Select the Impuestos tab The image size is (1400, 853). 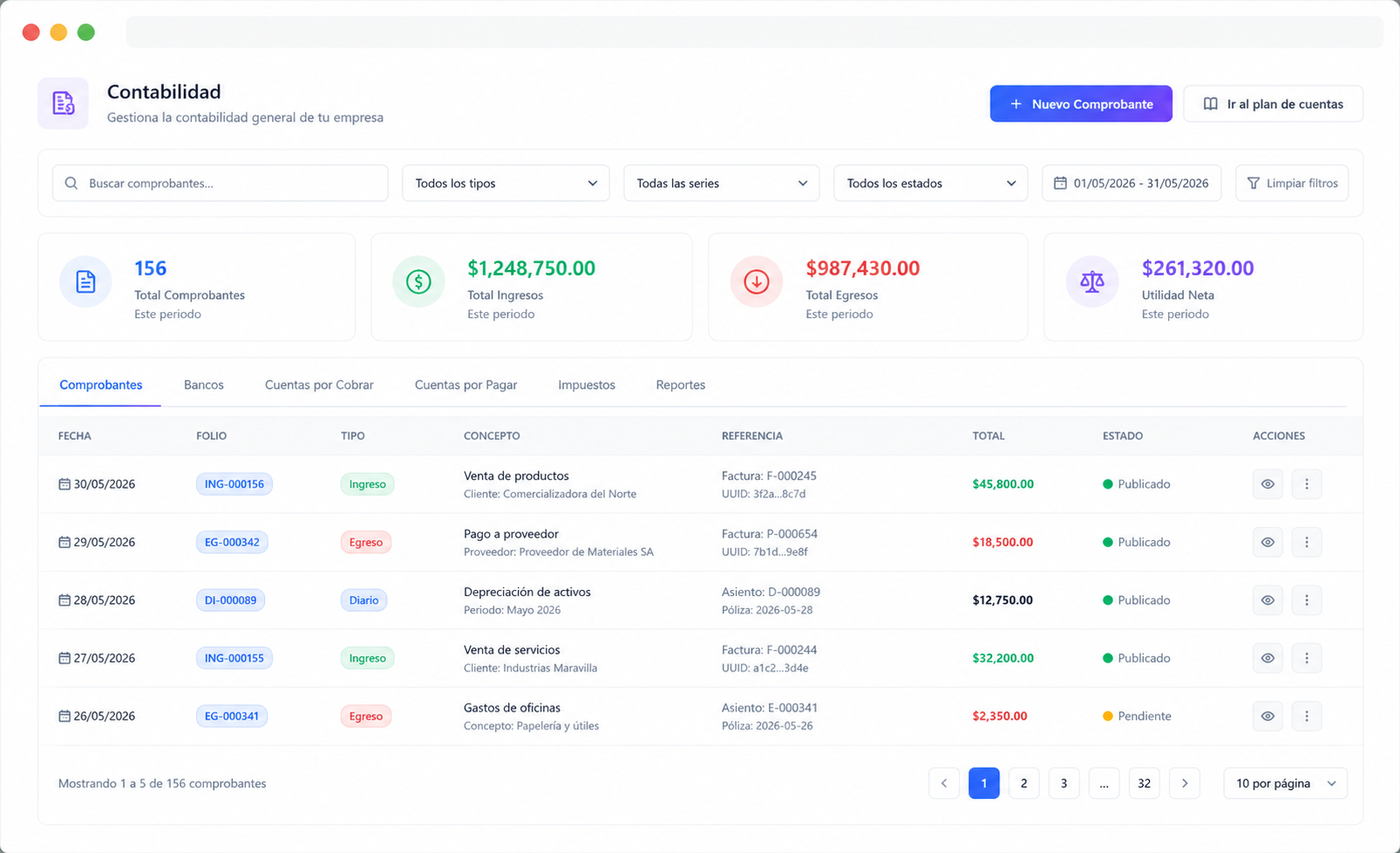coord(587,384)
